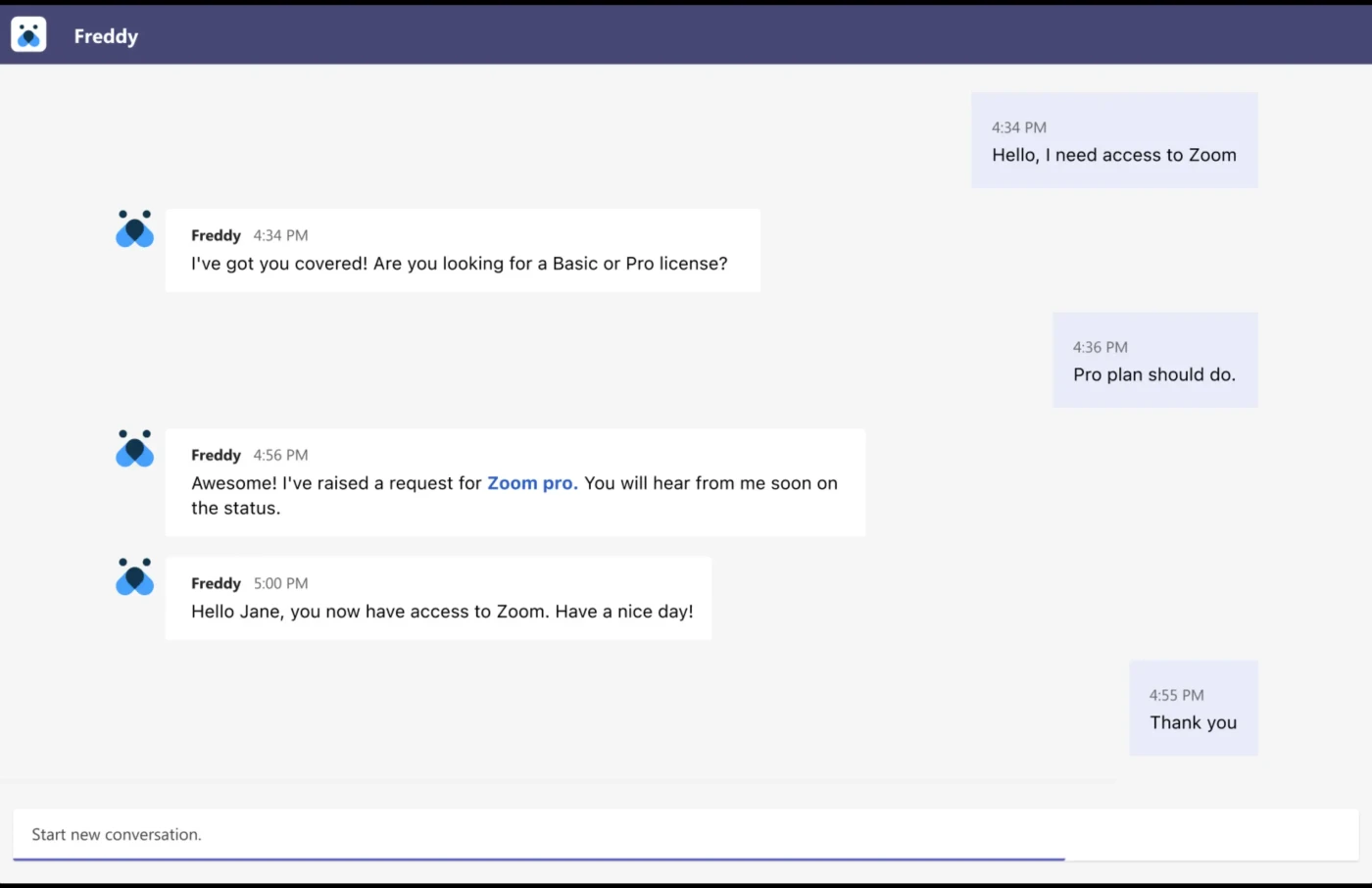Image resolution: width=1372 pixels, height=888 pixels.
Task: Focus the Start new conversation input field
Action: point(685,834)
